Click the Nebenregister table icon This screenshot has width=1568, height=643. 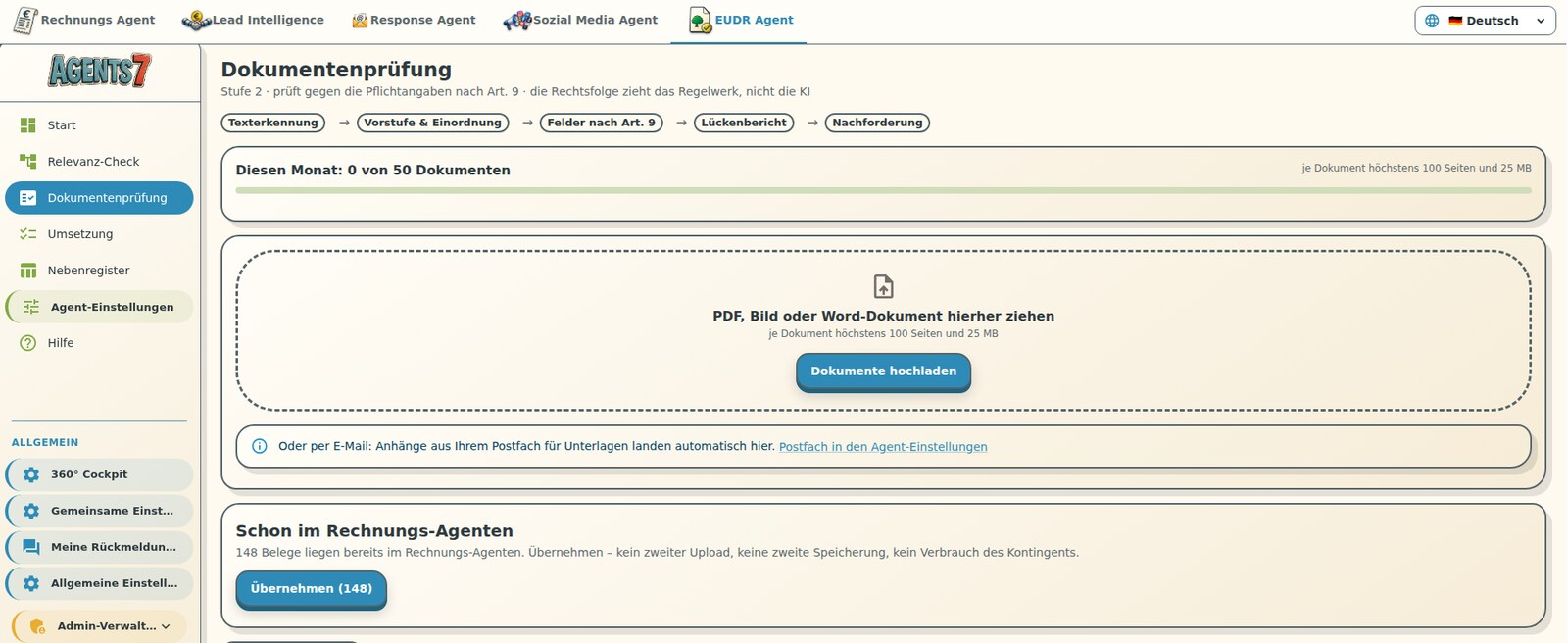coord(28,271)
